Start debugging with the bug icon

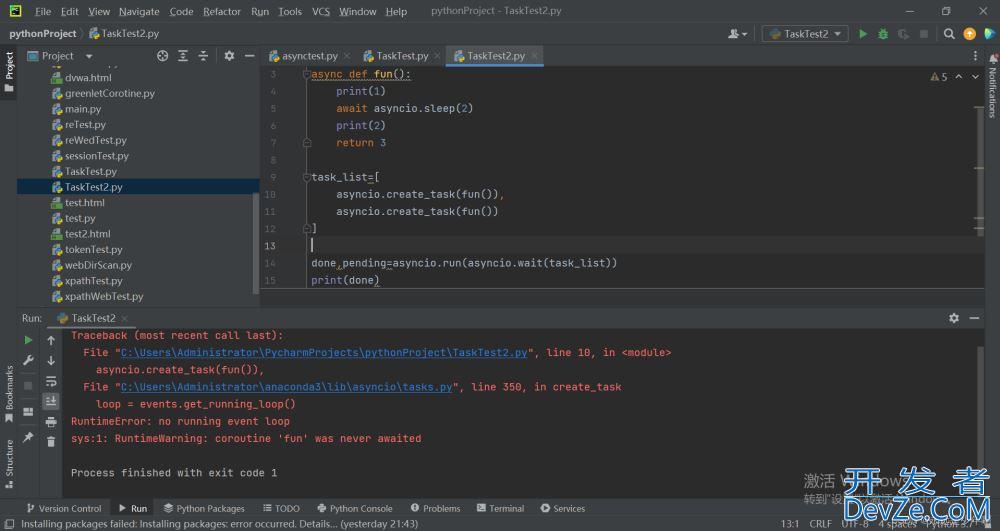[883, 34]
